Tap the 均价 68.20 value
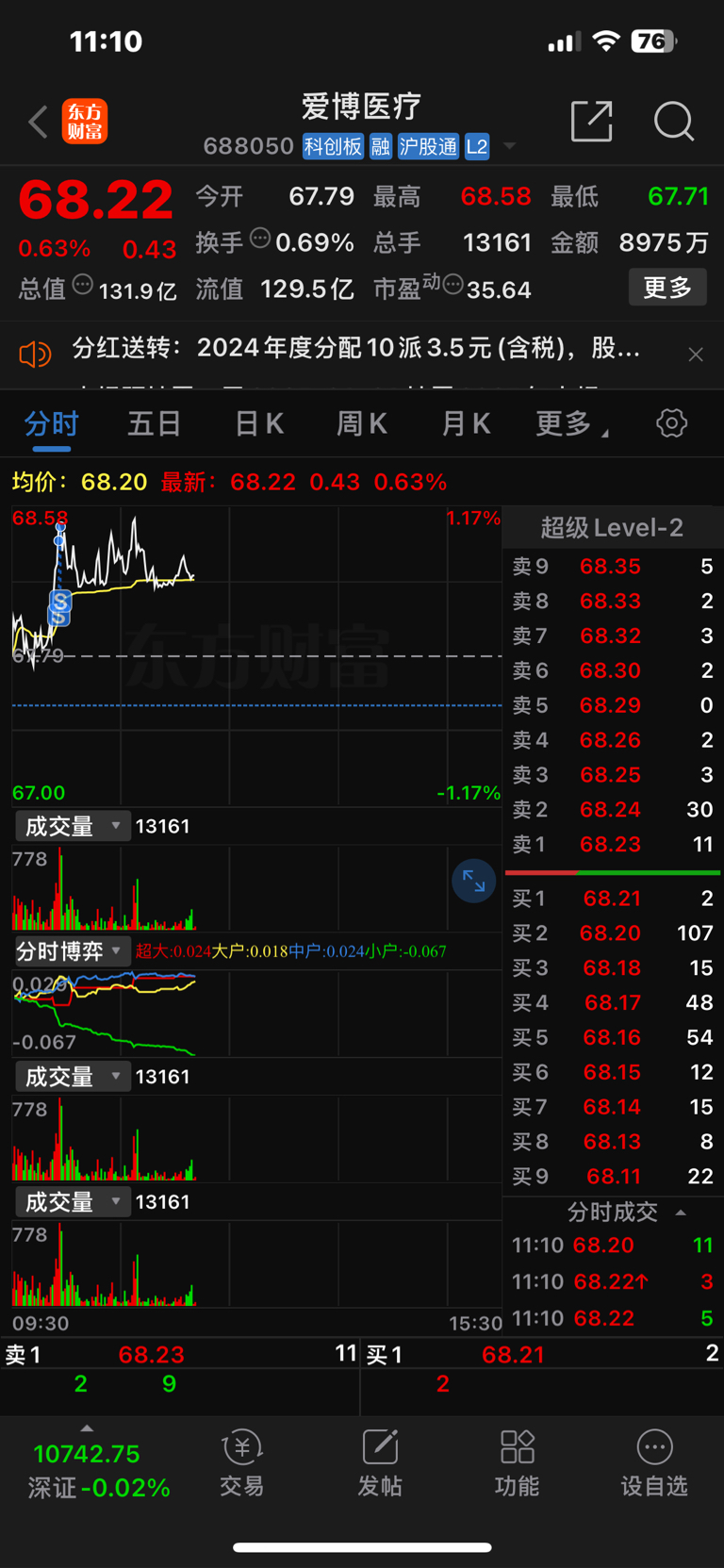724x1568 pixels. (x=114, y=482)
